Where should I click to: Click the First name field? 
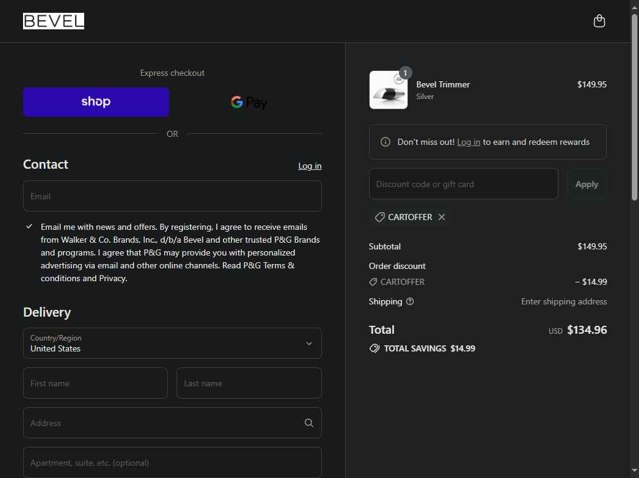point(95,383)
